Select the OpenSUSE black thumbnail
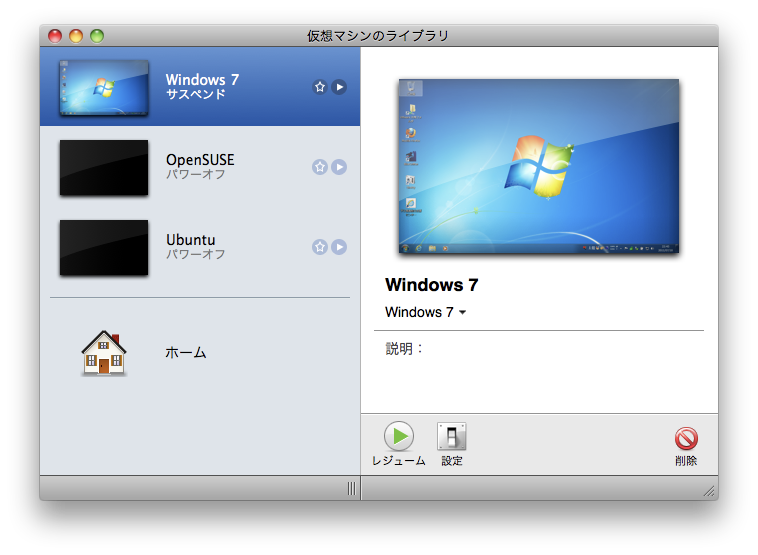 tap(104, 168)
